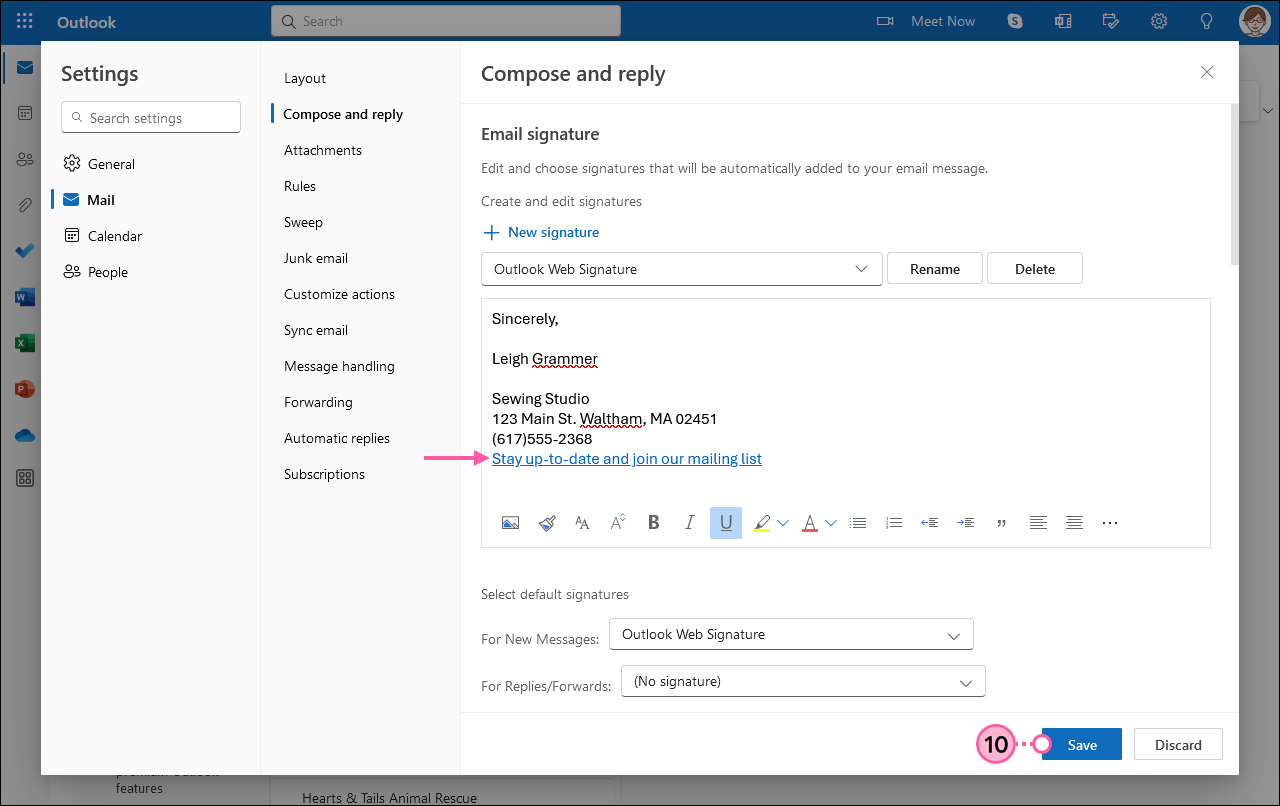Open Rules settings
The height and width of the screenshot is (806, 1280).
pos(300,186)
